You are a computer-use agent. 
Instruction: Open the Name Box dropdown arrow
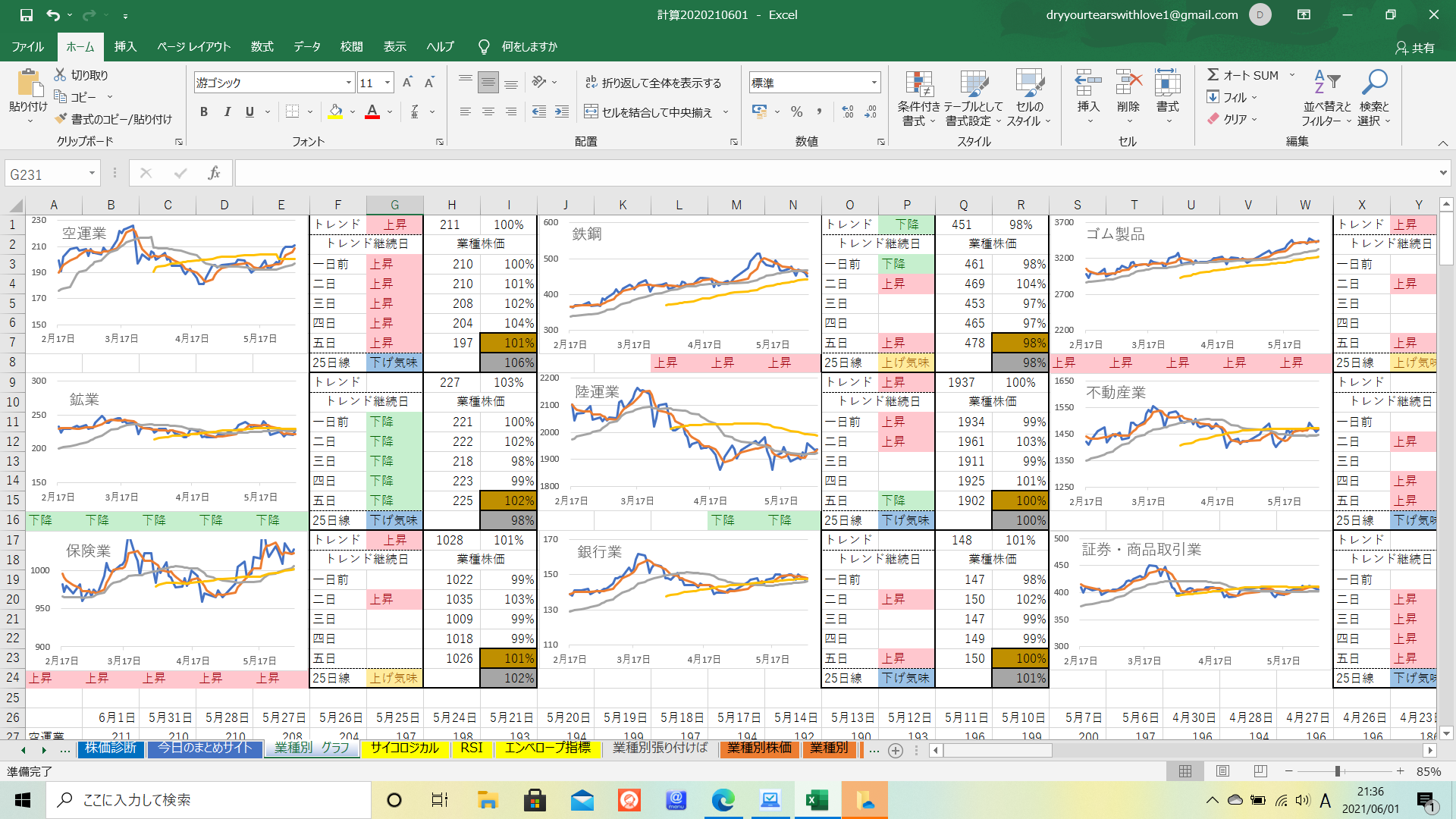[x=92, y=174]
